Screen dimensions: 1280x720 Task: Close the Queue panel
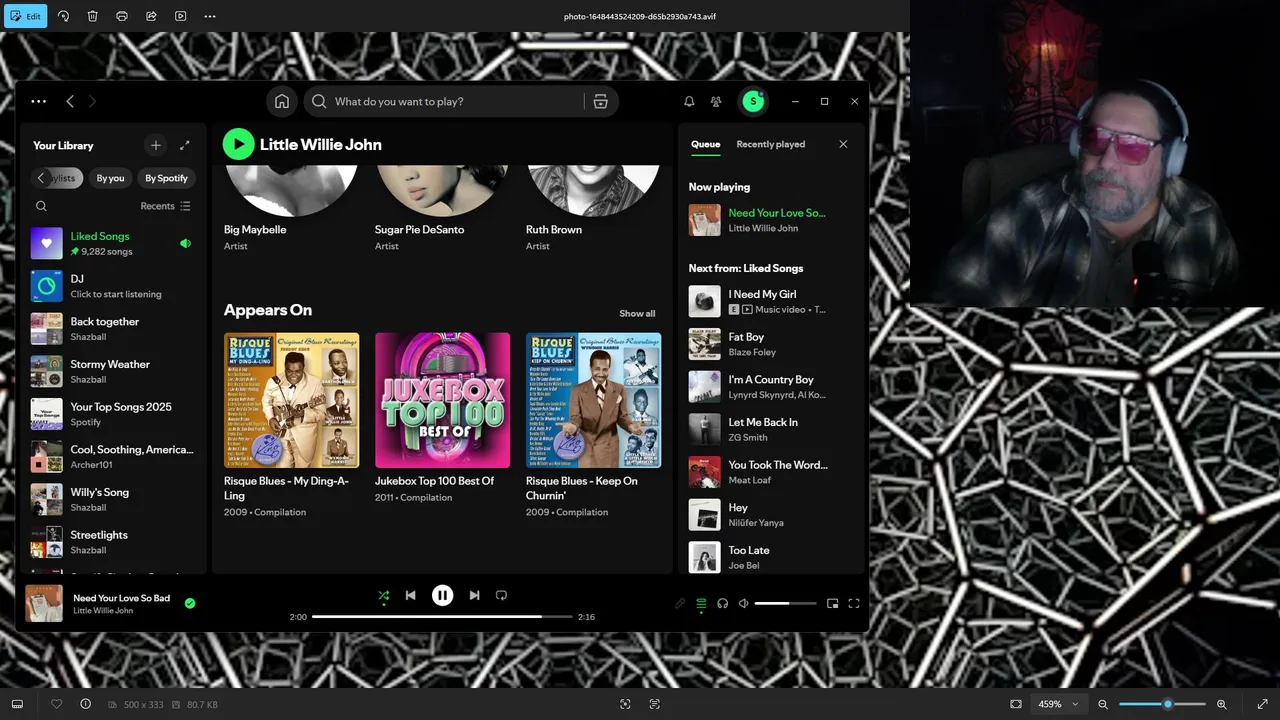[x=843, y=144]
